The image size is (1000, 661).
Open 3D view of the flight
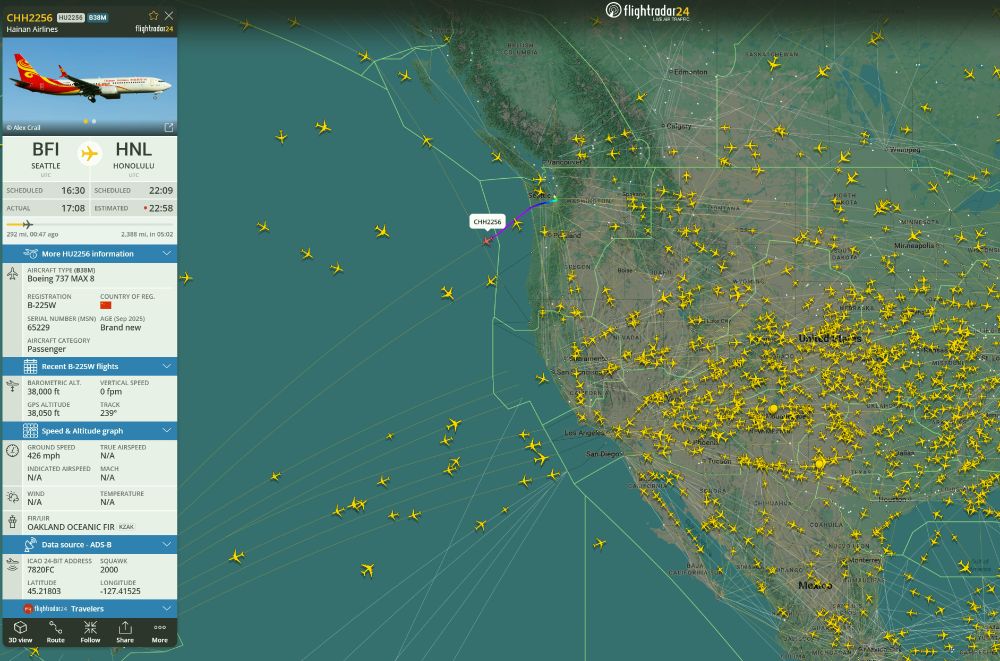(x=20, y=632)
